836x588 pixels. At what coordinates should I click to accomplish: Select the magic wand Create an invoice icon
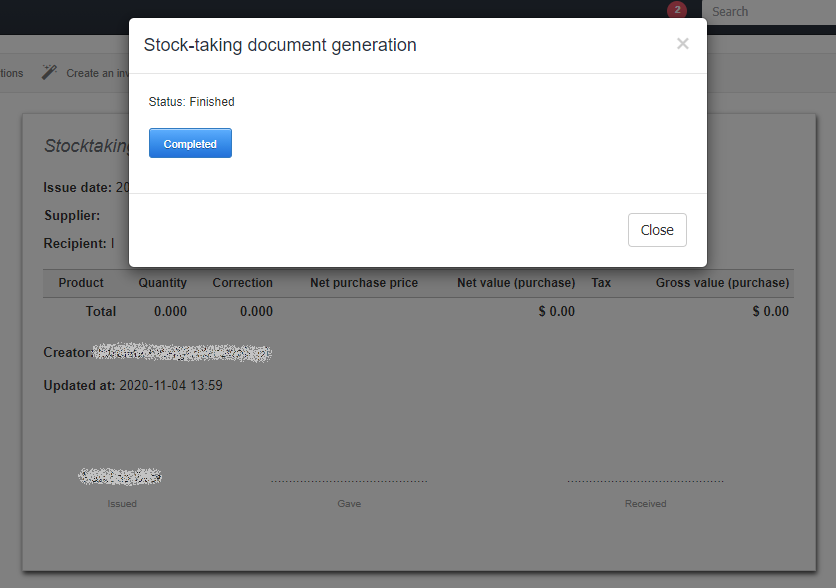coord(49,72)
